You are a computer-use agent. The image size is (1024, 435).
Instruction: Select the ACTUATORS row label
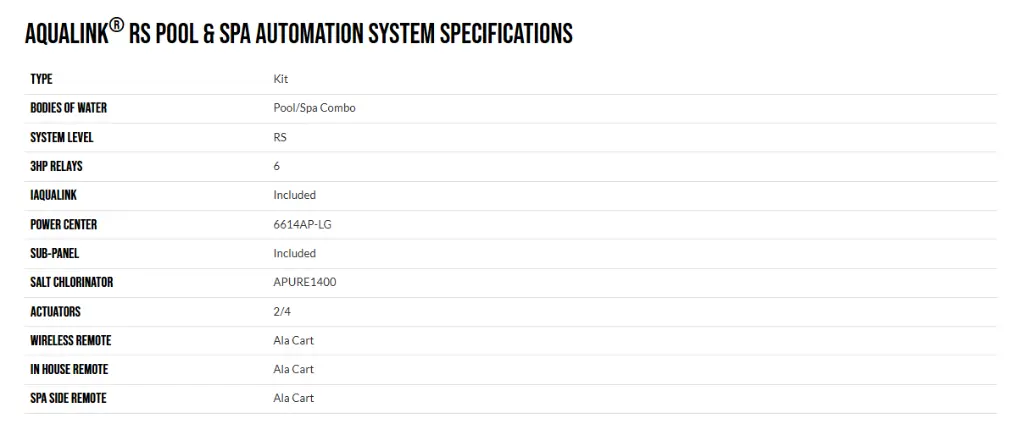point(56,311)
